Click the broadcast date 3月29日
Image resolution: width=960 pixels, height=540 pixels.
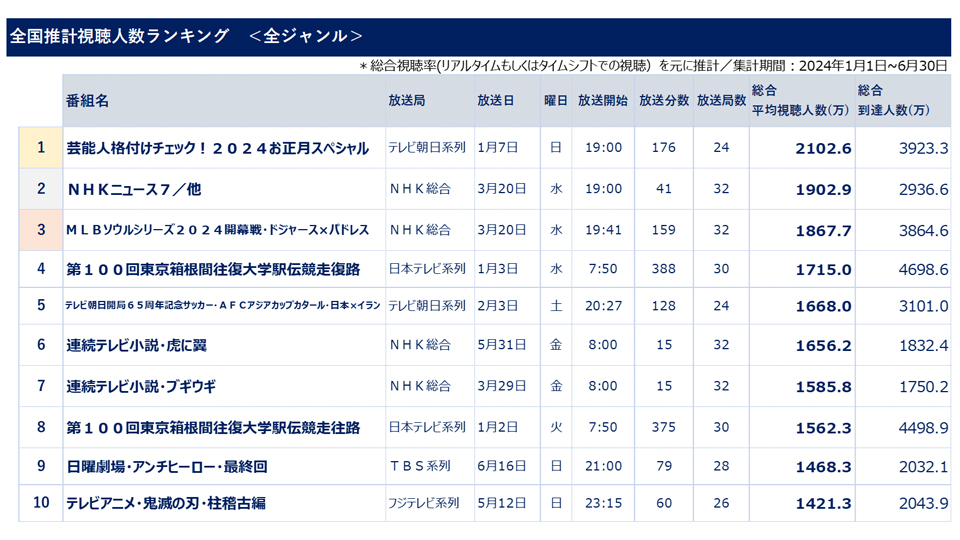(x=501, y=386)
